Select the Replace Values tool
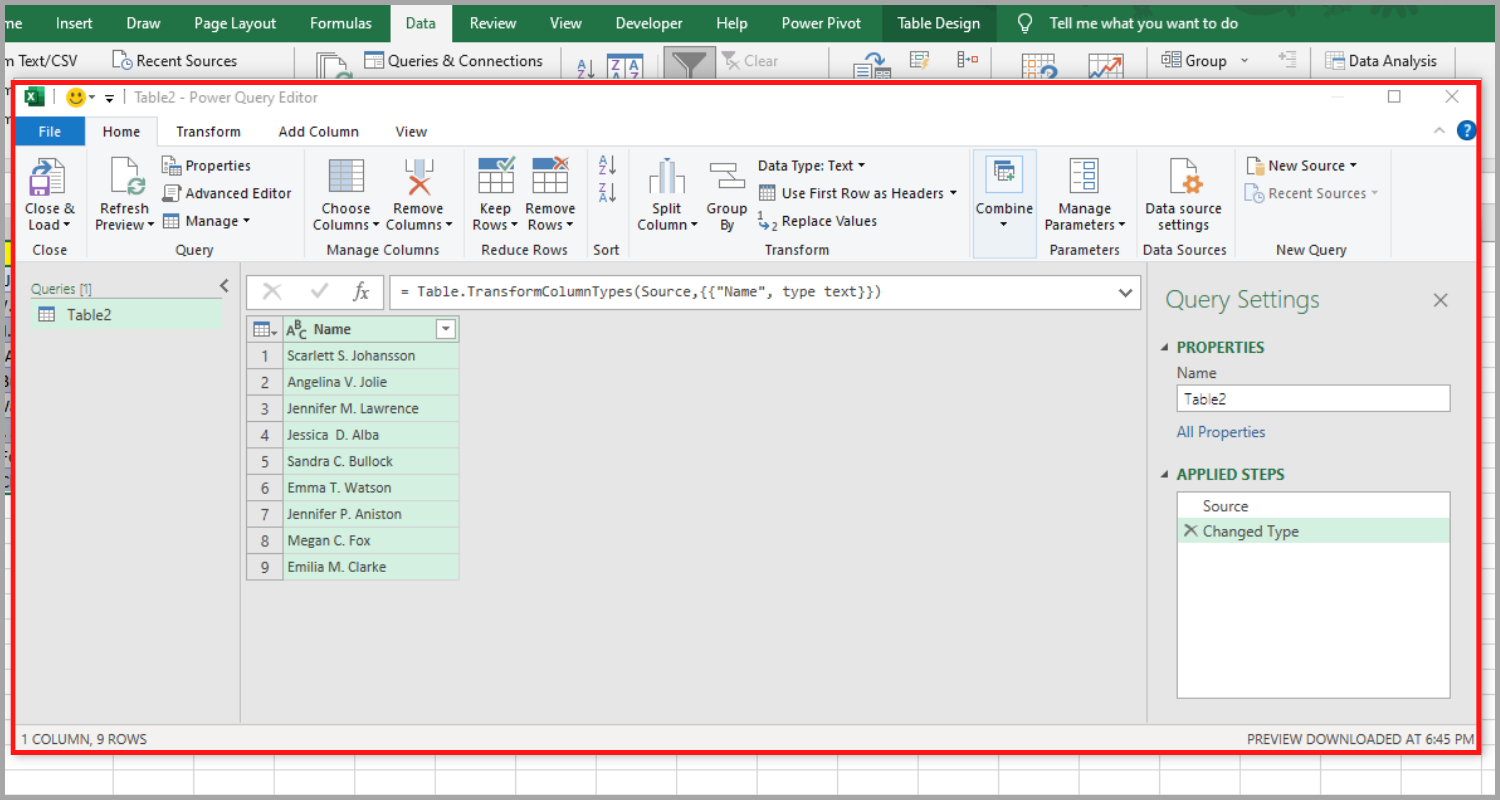1500x800 pixels. (828, 221)
